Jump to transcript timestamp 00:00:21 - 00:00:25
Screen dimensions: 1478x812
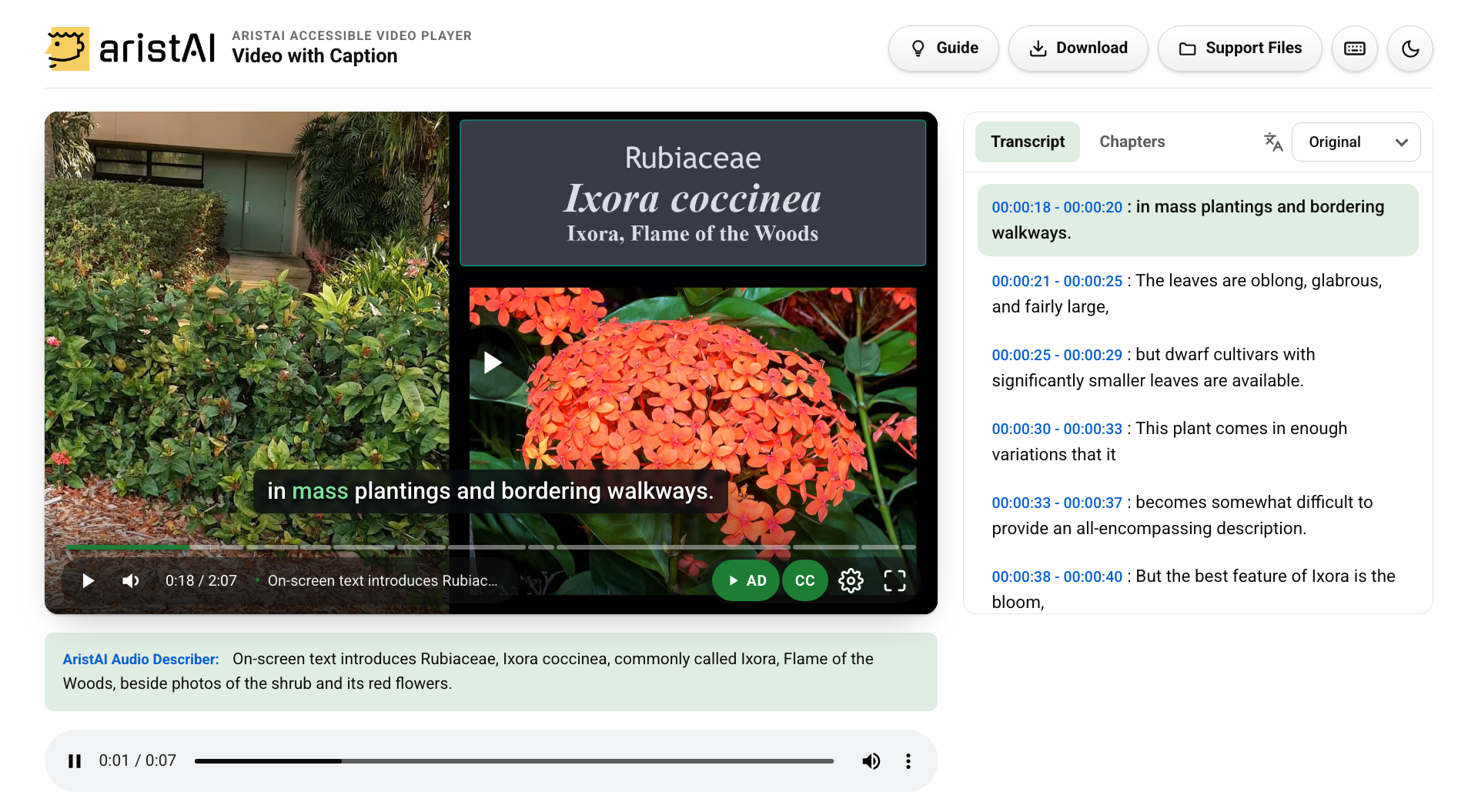pyautogui.click(x=1057, y=281)
